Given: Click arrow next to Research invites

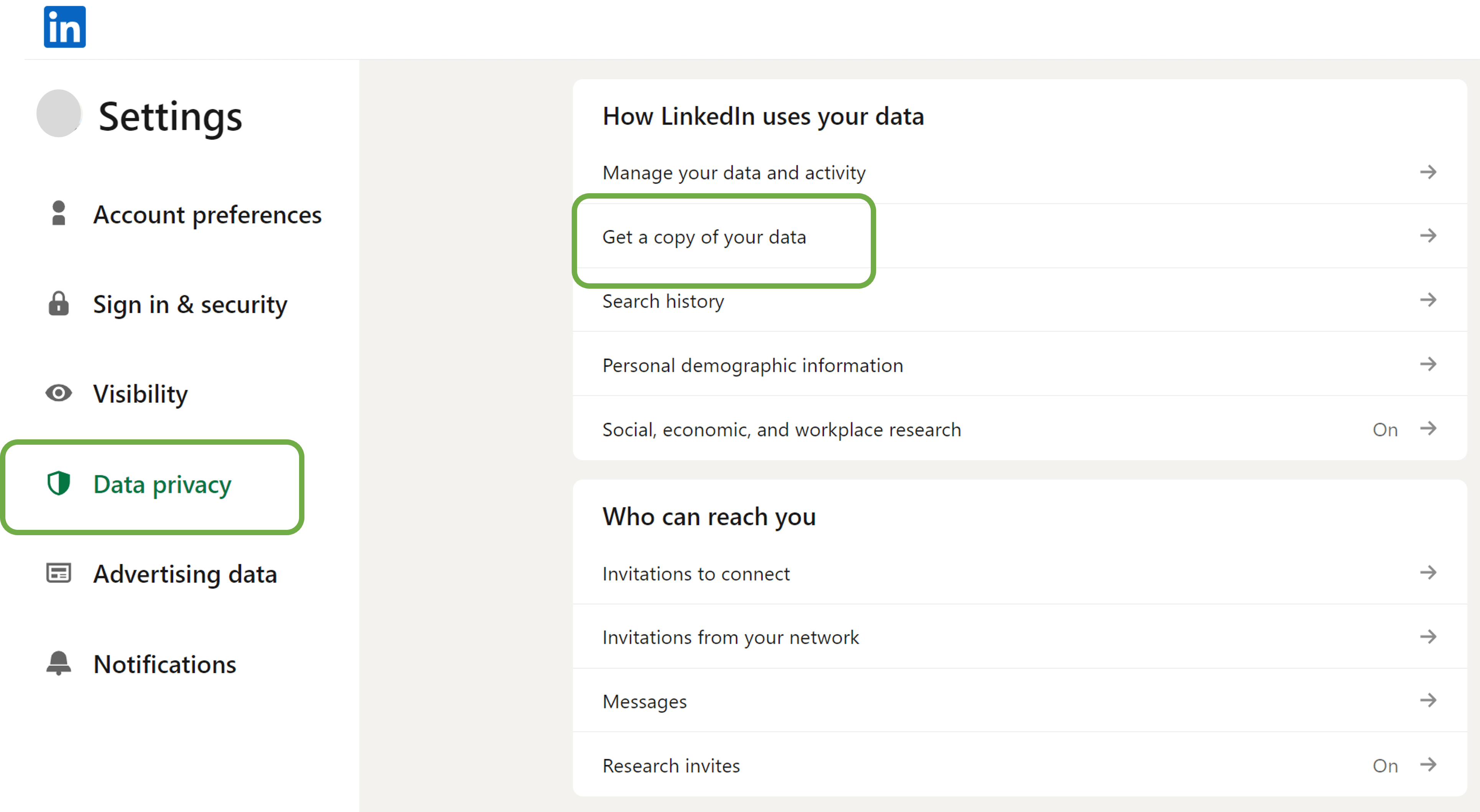Looking at the screenshot, I should point(1428,764).
